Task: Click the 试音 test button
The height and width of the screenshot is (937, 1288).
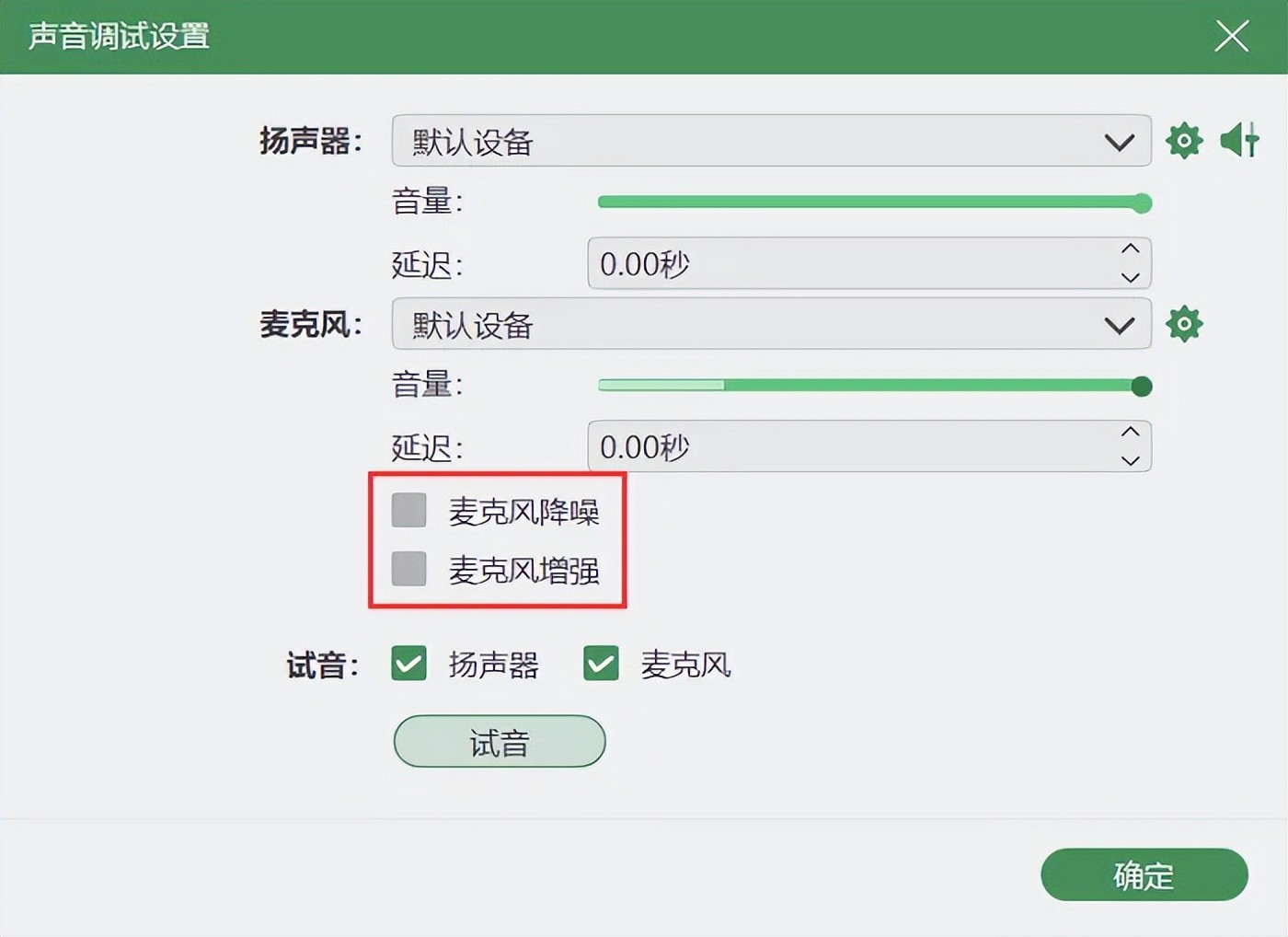Action: click(500, 741)
